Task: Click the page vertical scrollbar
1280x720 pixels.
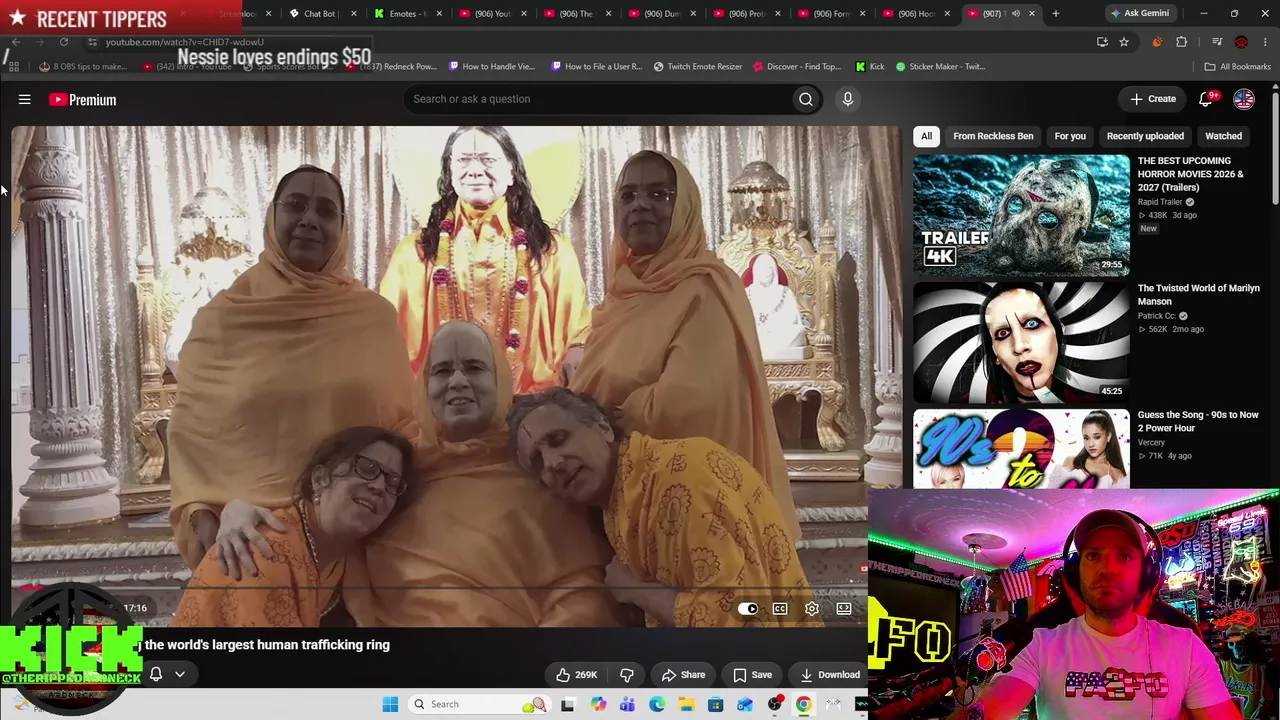Action: [1275, 147]
